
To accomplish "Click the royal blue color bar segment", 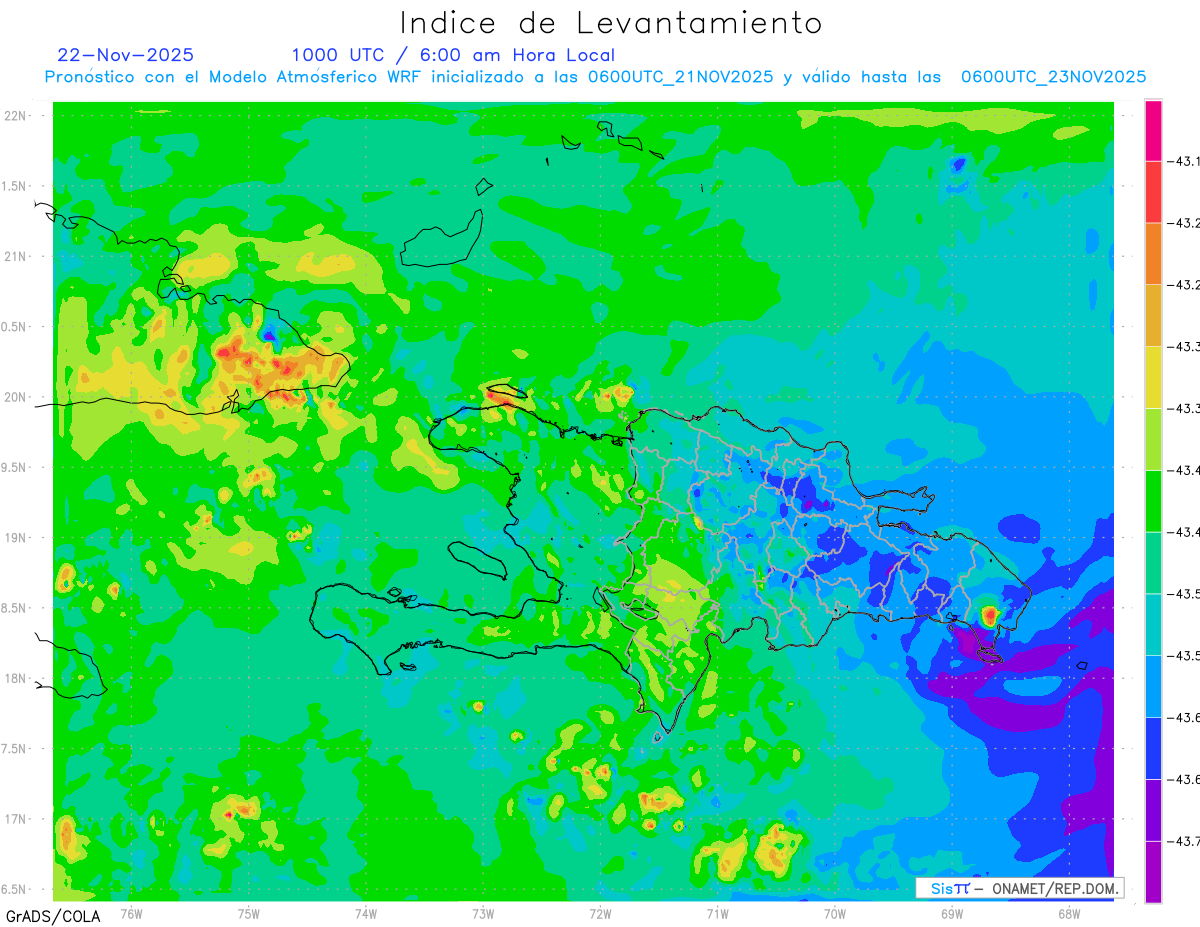I will click(1153, 748).
